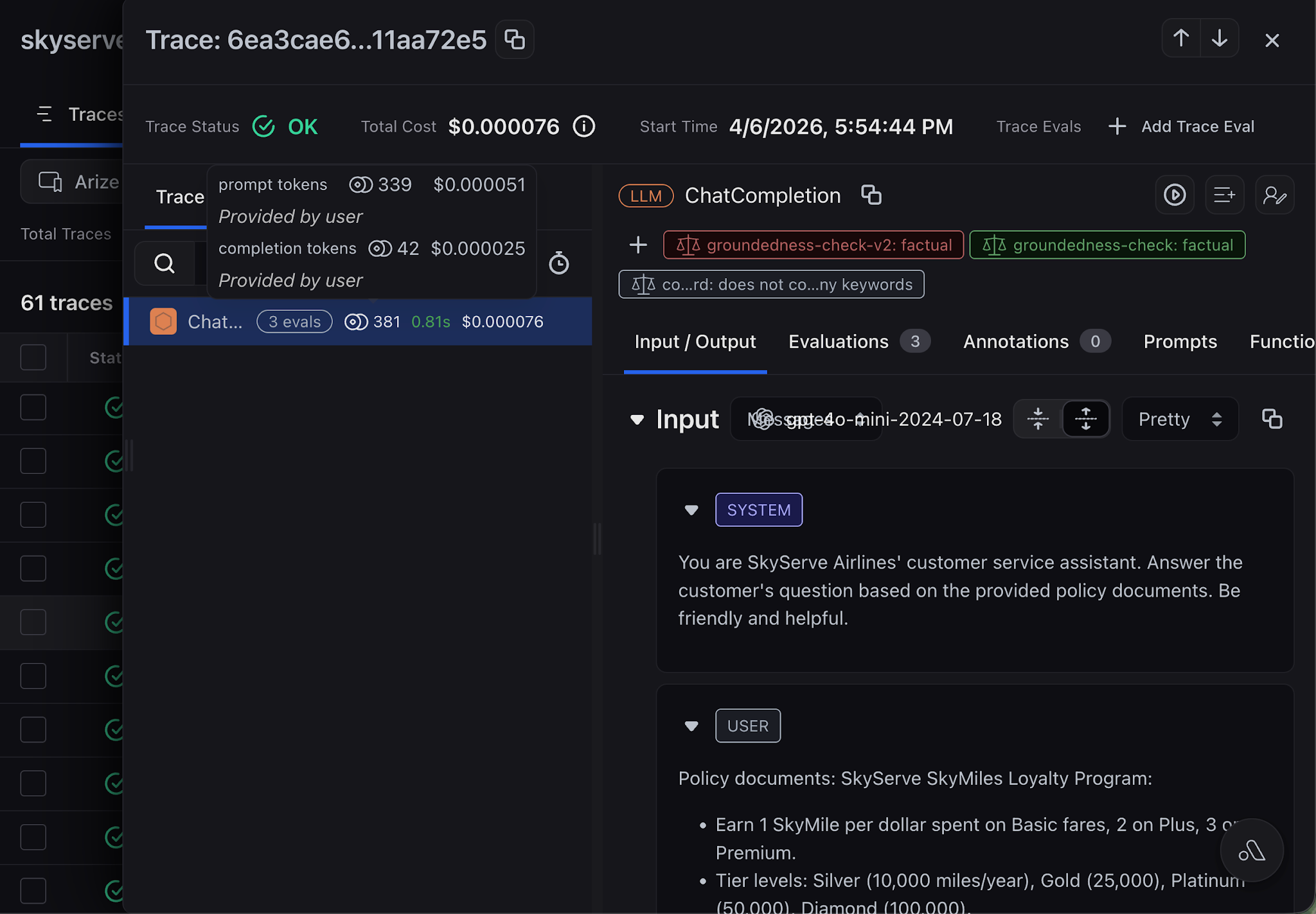Switch to the Evaluations tab
This screenshot has height=914, width=1316.
tap(859, 341)
